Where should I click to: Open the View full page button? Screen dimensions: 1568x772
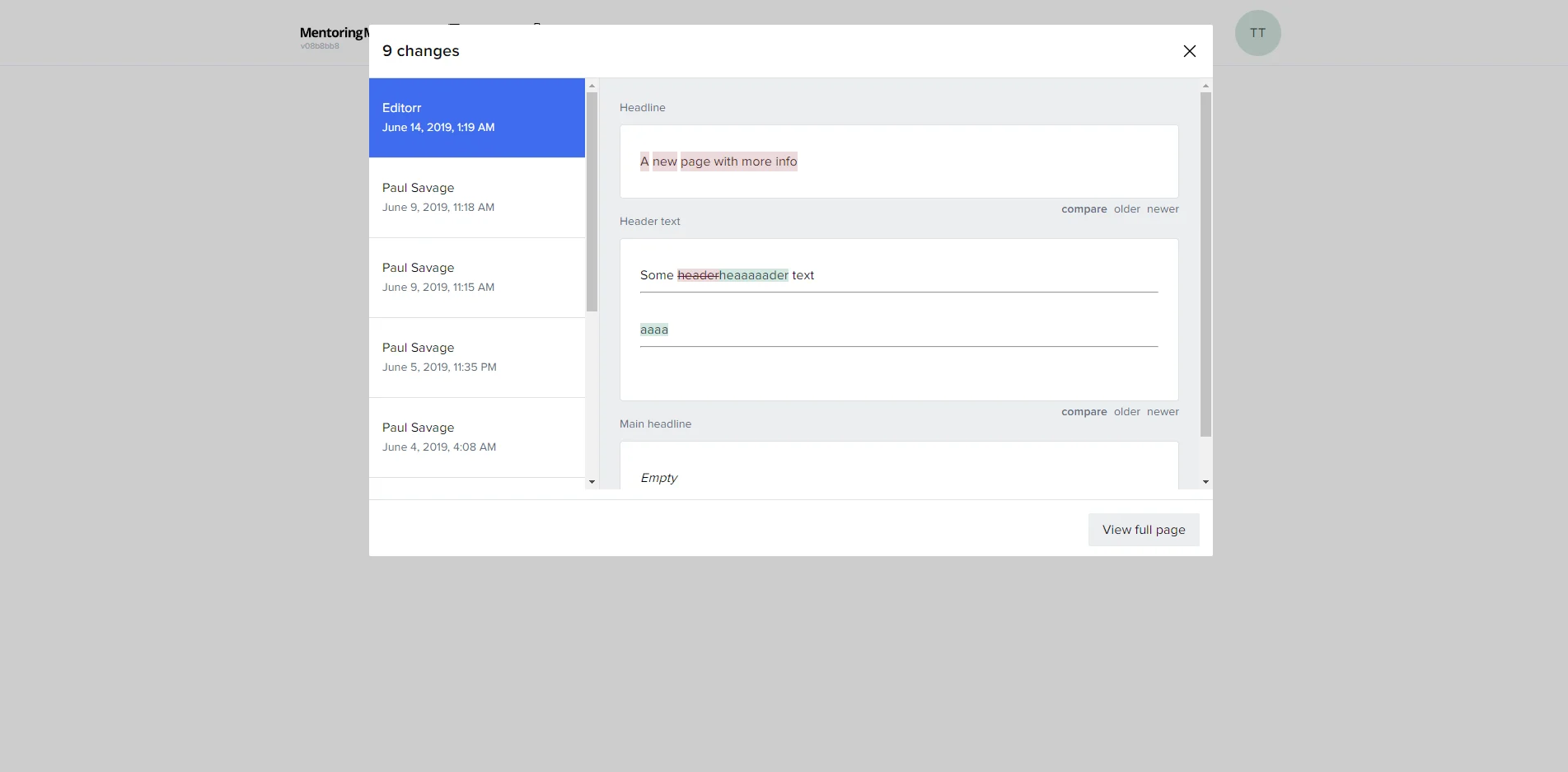1144,530
